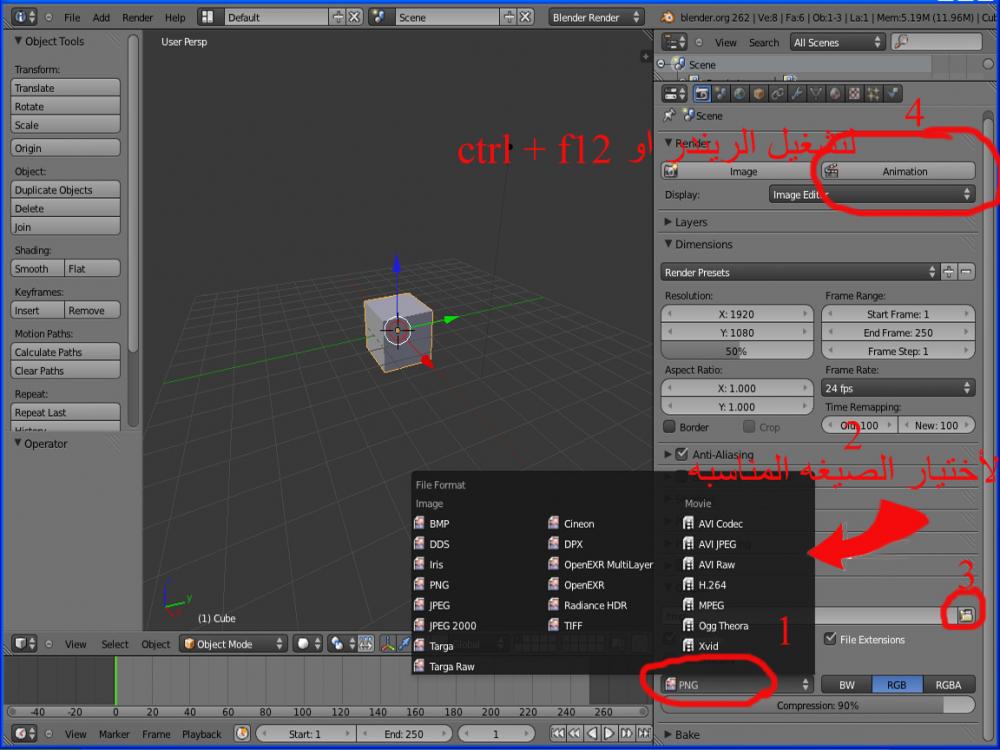Screen dimensions: 1000x750
Task: Select RGBA color mode
Action: 948,684
